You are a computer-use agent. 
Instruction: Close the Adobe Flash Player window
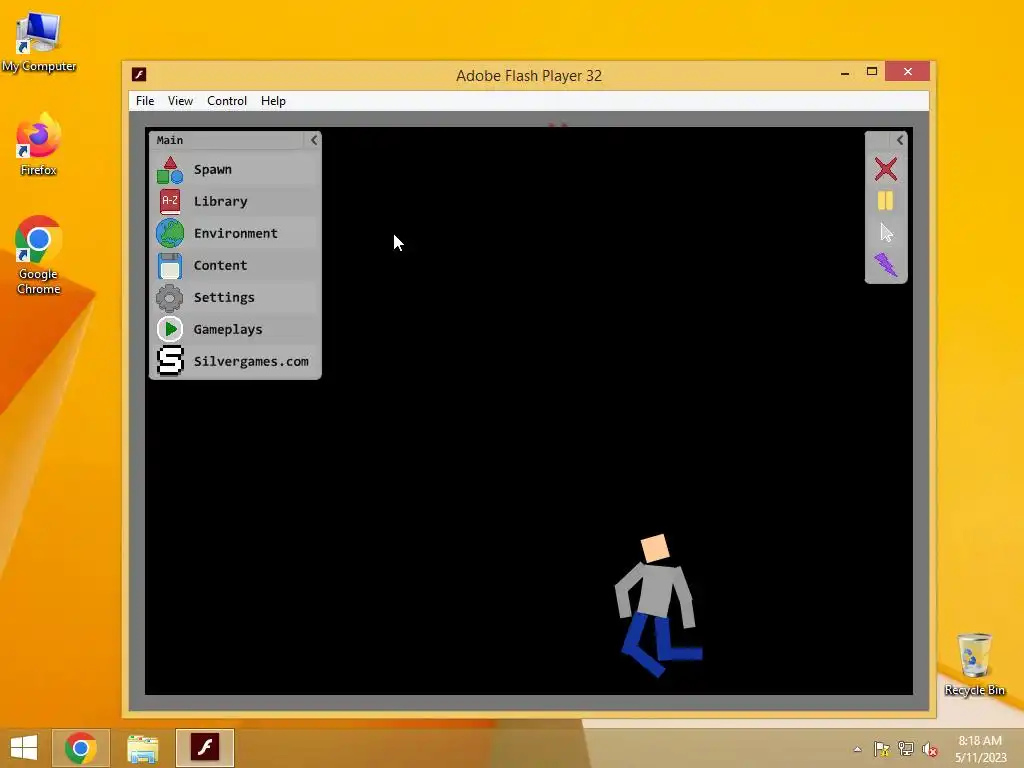click(x=908, y=71)
